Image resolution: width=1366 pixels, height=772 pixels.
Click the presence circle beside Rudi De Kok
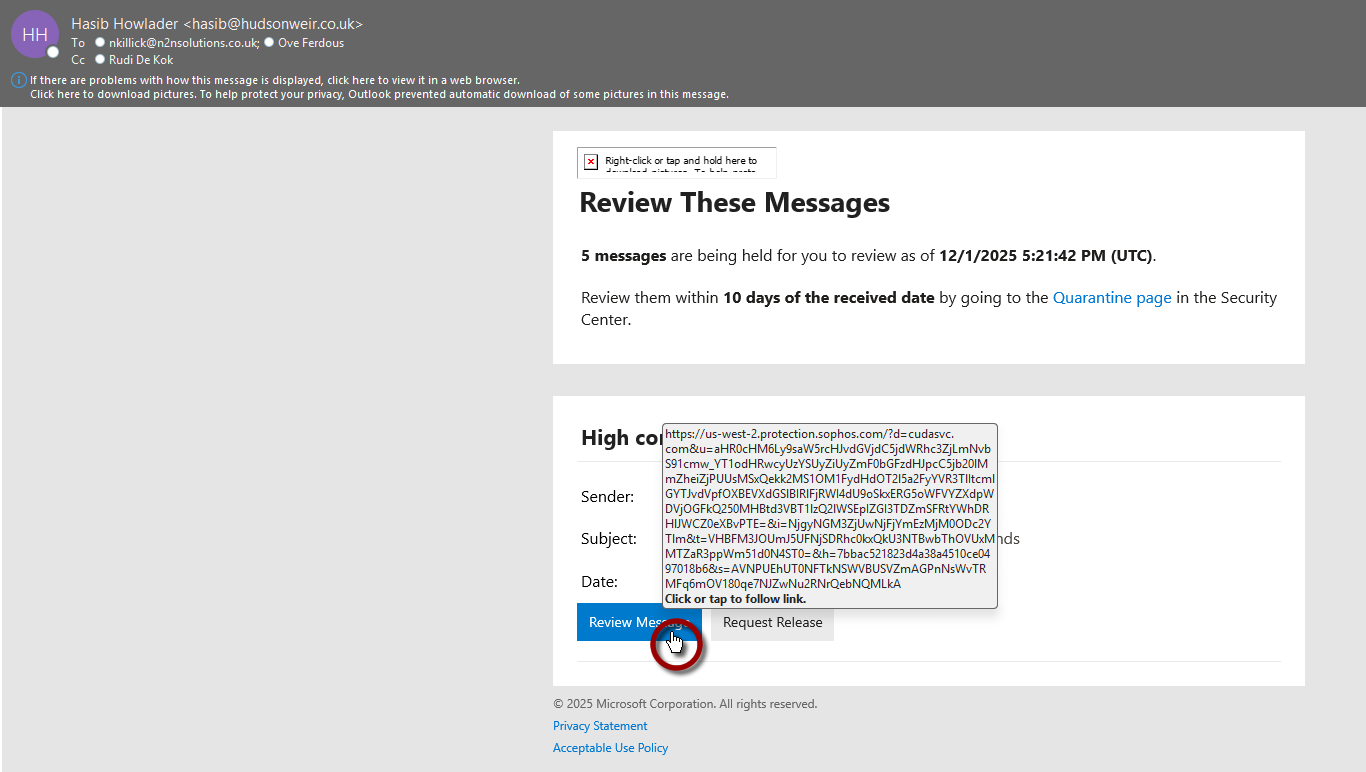(x=100, y=60)
